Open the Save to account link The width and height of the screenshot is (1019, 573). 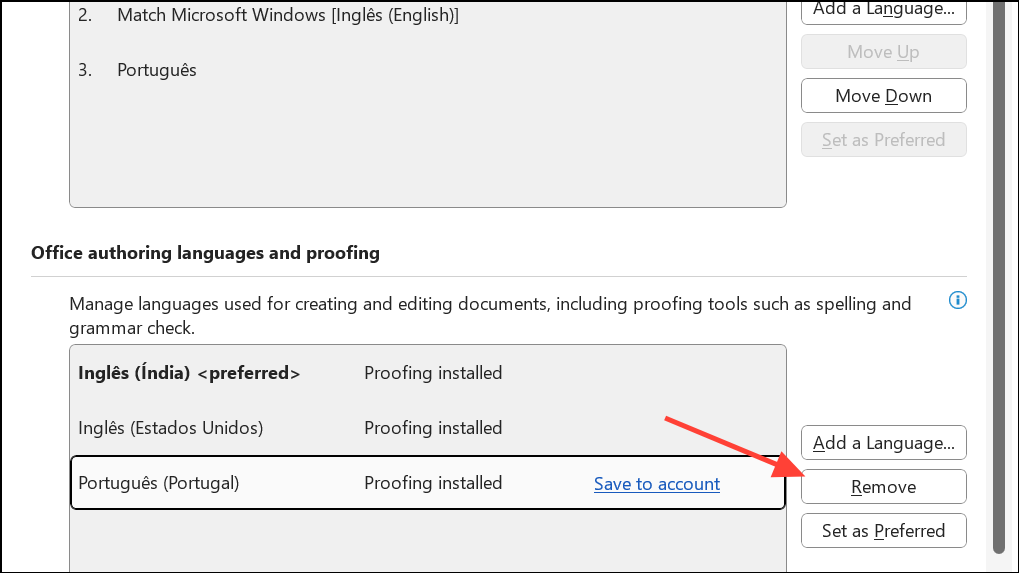[656, 484]
